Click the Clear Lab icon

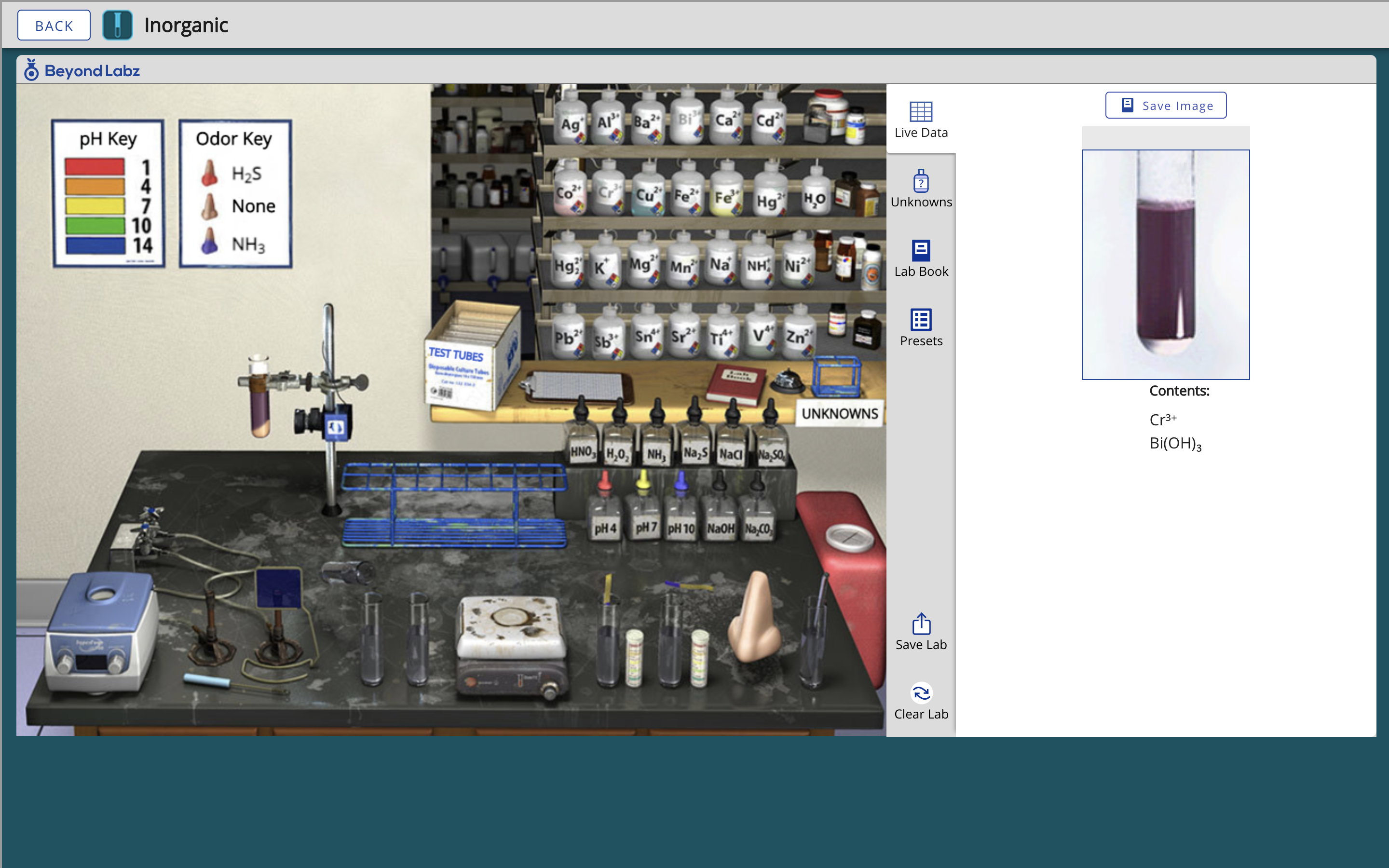921,701
